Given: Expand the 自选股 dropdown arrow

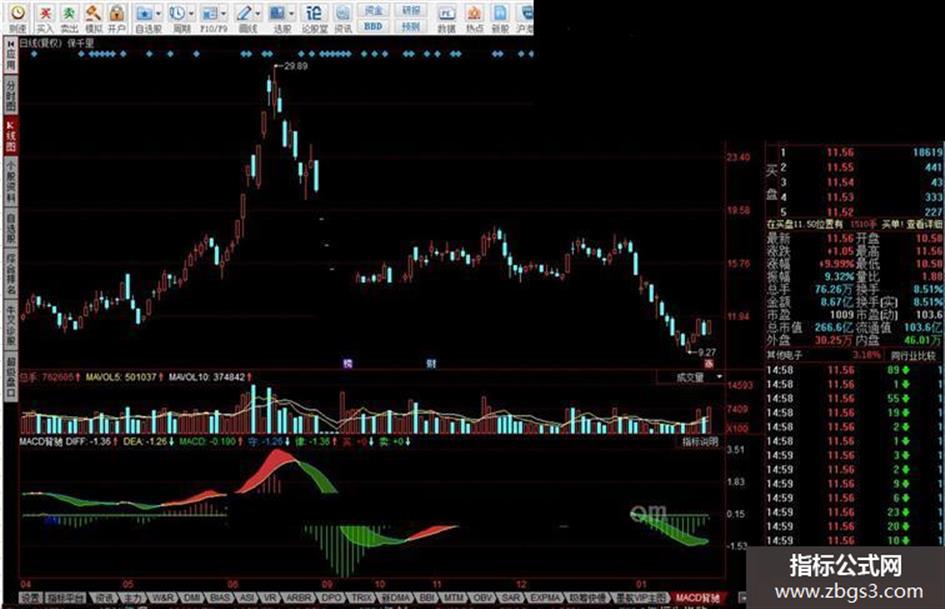Looking at the screenshot, I should pos(159,13).
